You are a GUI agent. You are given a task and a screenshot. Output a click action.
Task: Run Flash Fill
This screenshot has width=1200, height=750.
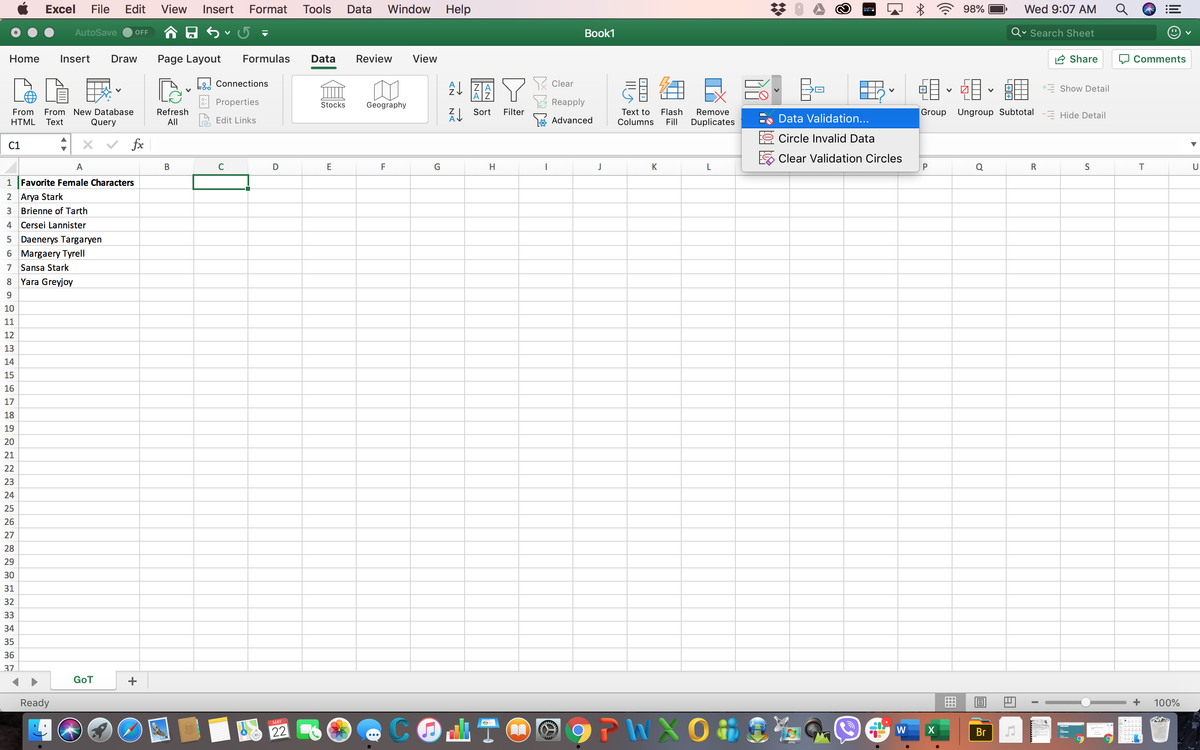(x=671, y=96)
